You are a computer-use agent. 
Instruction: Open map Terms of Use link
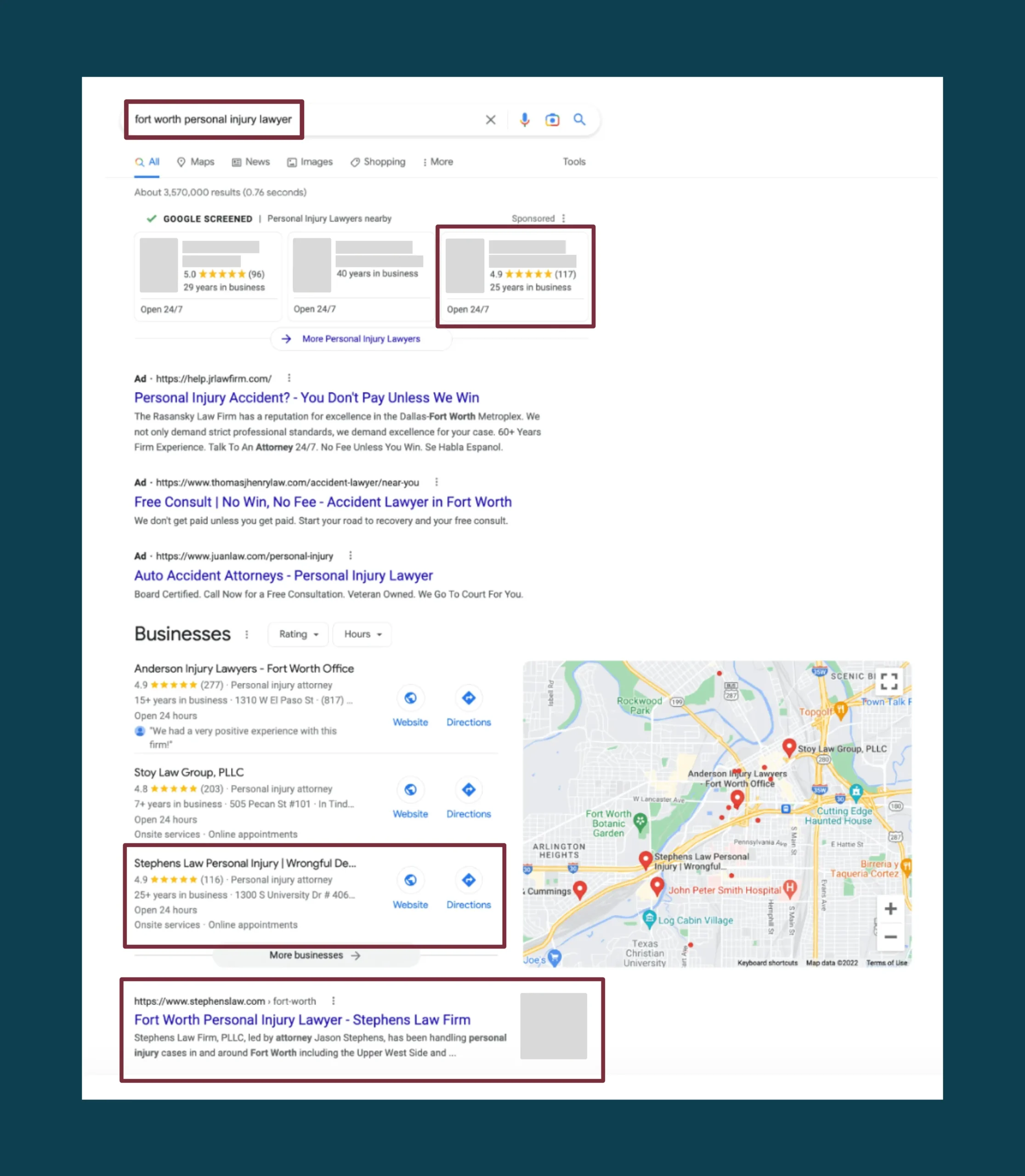(886, 963)
